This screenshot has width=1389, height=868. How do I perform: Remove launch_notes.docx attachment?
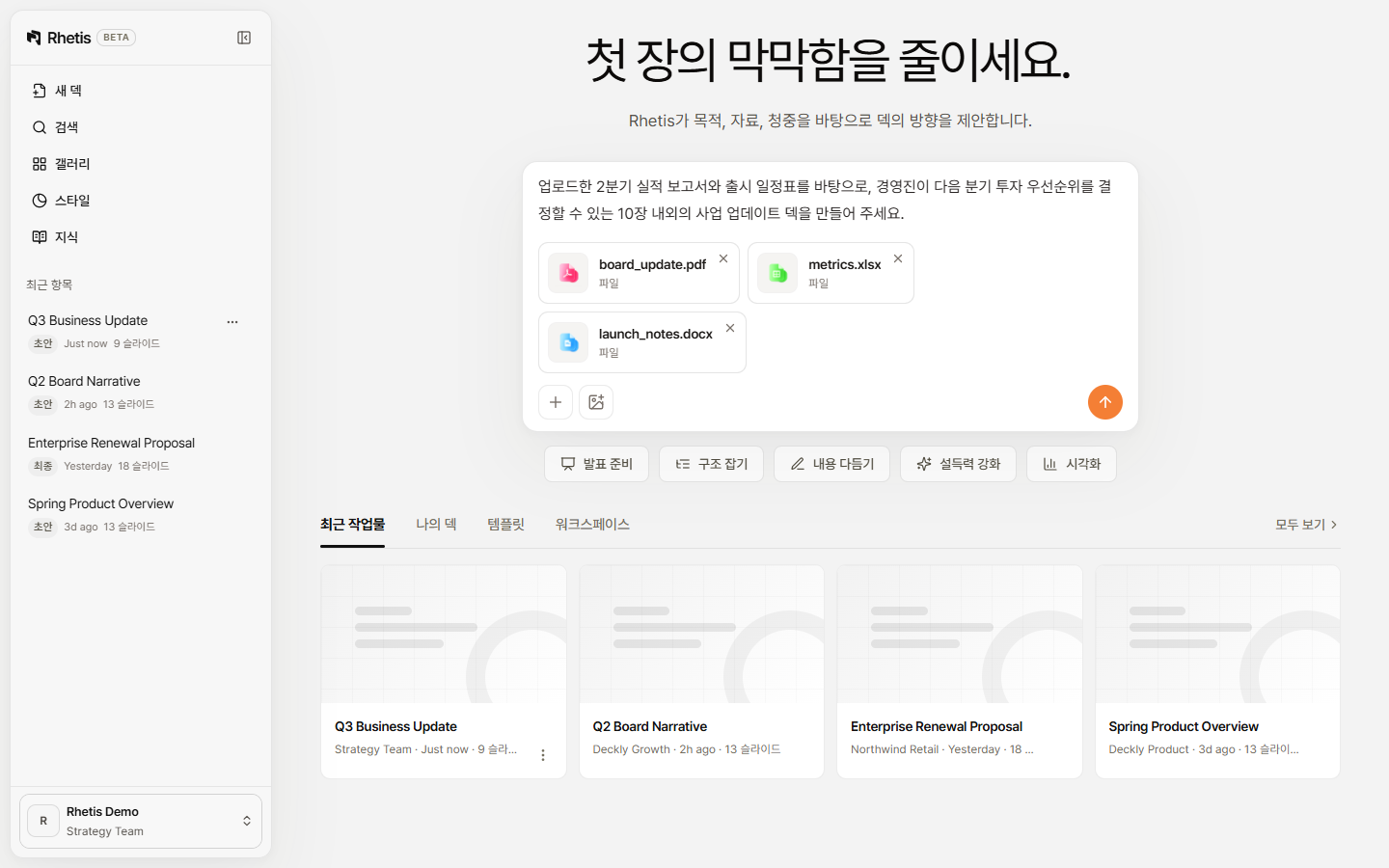pyautogui.click(x=730, y=328)
